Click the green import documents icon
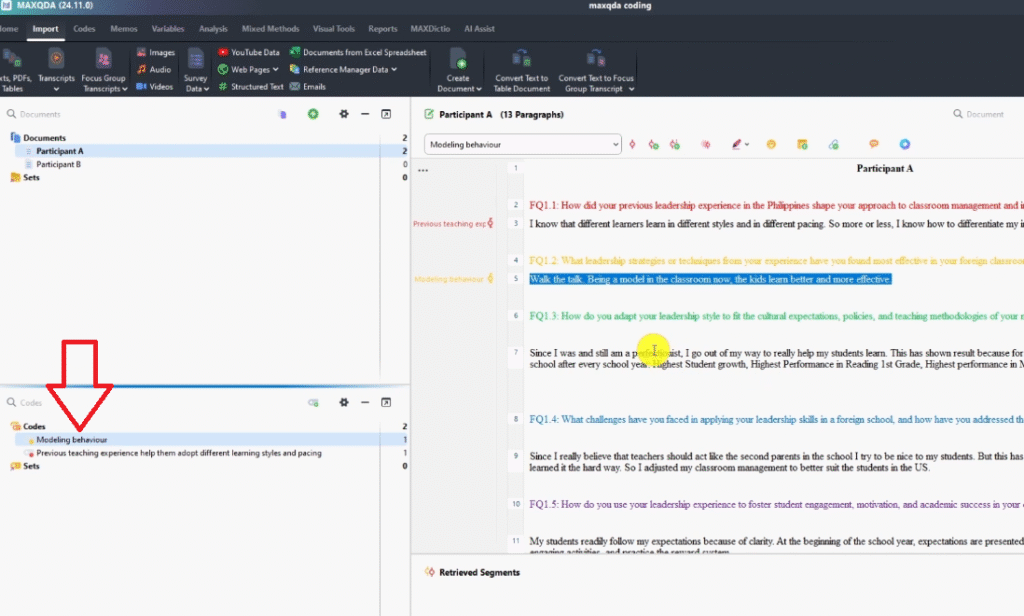 [x=313, y=115]
